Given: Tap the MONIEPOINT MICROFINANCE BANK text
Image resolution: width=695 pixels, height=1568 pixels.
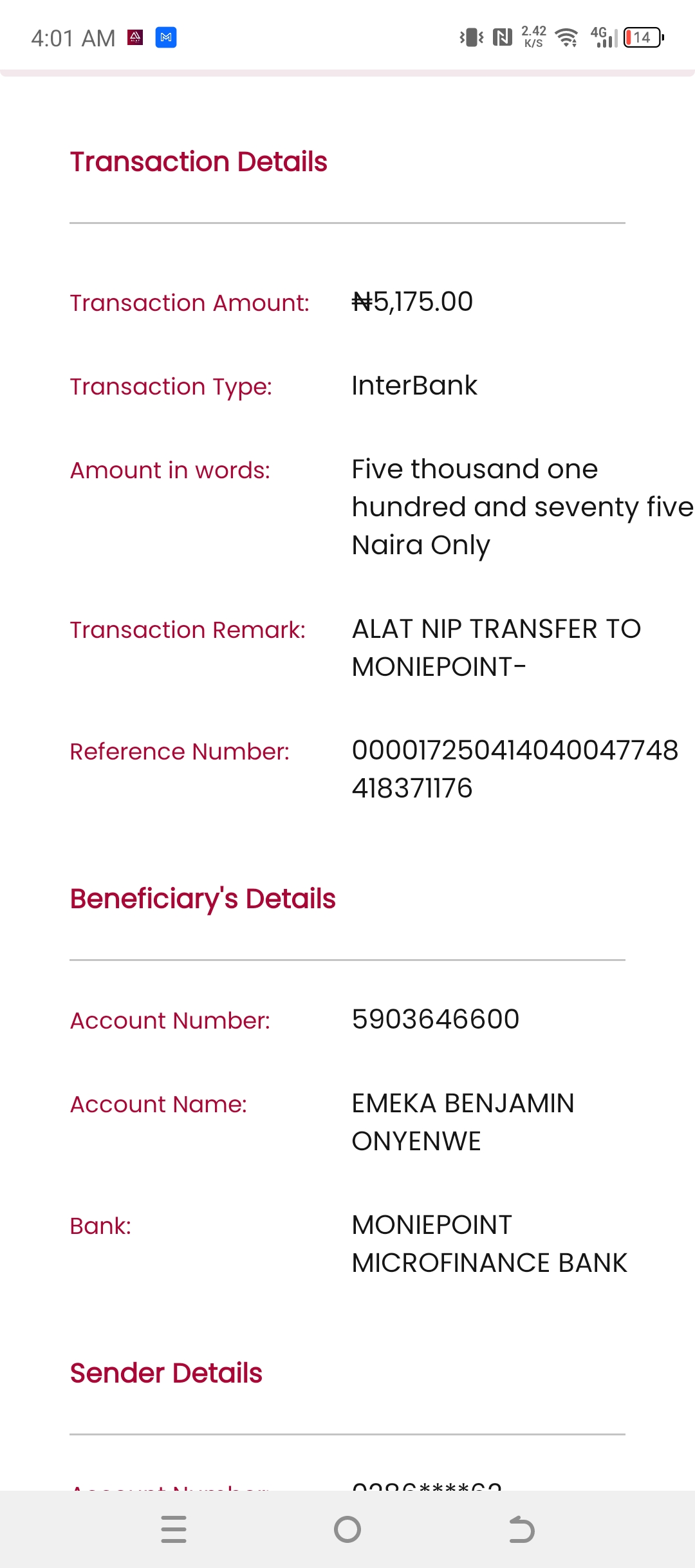Looking at the screenshot, I should point(489,1244).
